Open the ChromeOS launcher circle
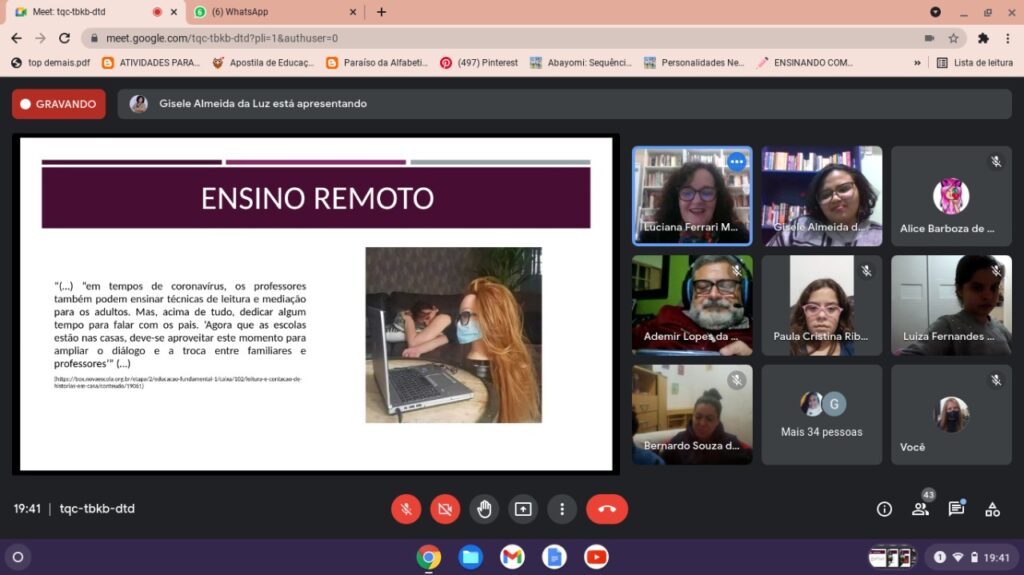 click(18, 557)
